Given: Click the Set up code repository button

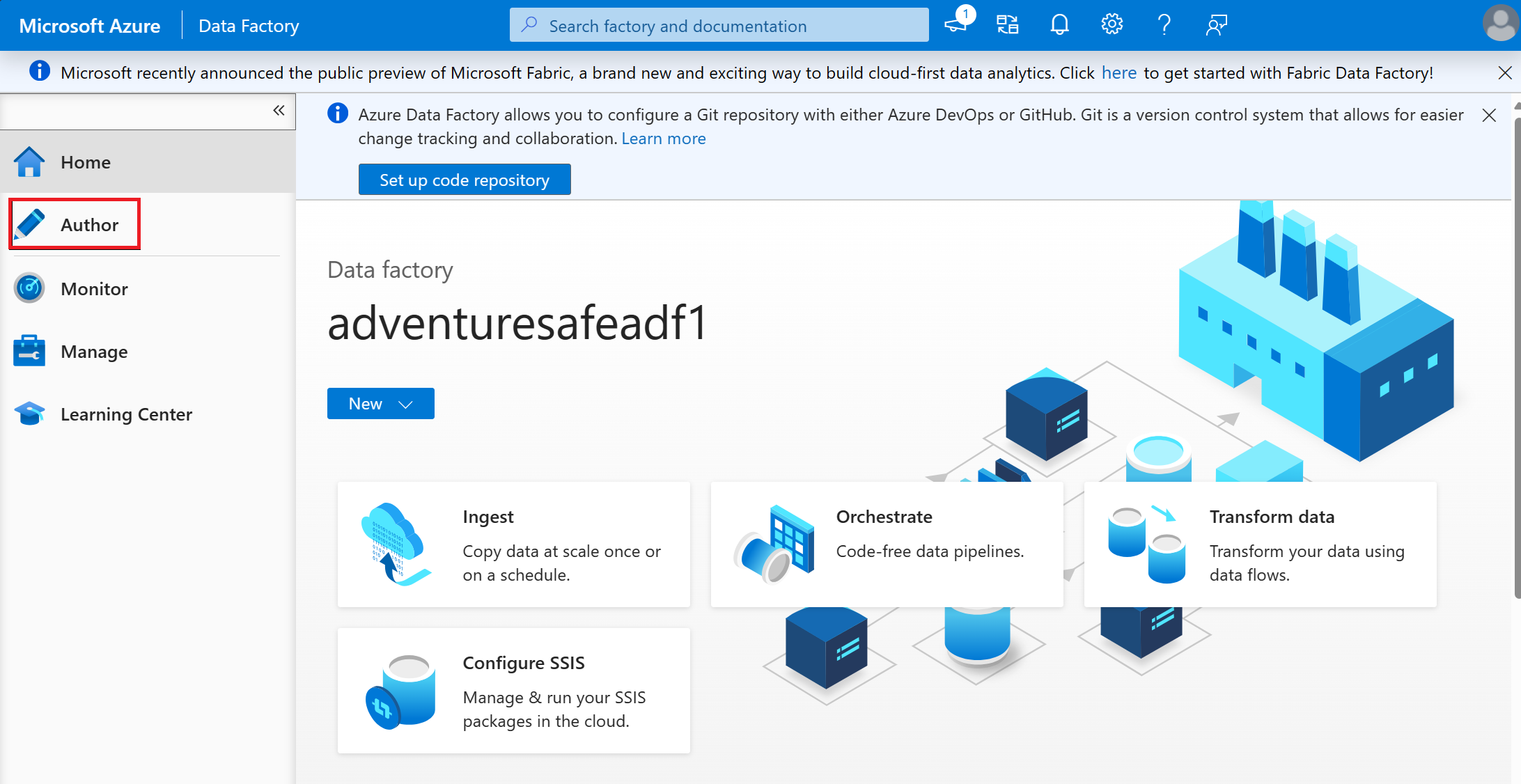Looking at the screenshot, I should coord(465,180).
